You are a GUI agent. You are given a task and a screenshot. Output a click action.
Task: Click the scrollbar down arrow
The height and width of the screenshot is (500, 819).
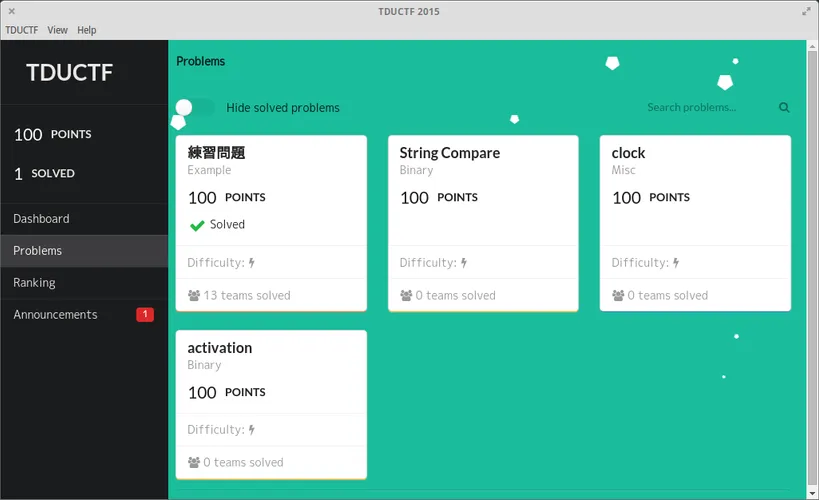[x=812, y=494]
